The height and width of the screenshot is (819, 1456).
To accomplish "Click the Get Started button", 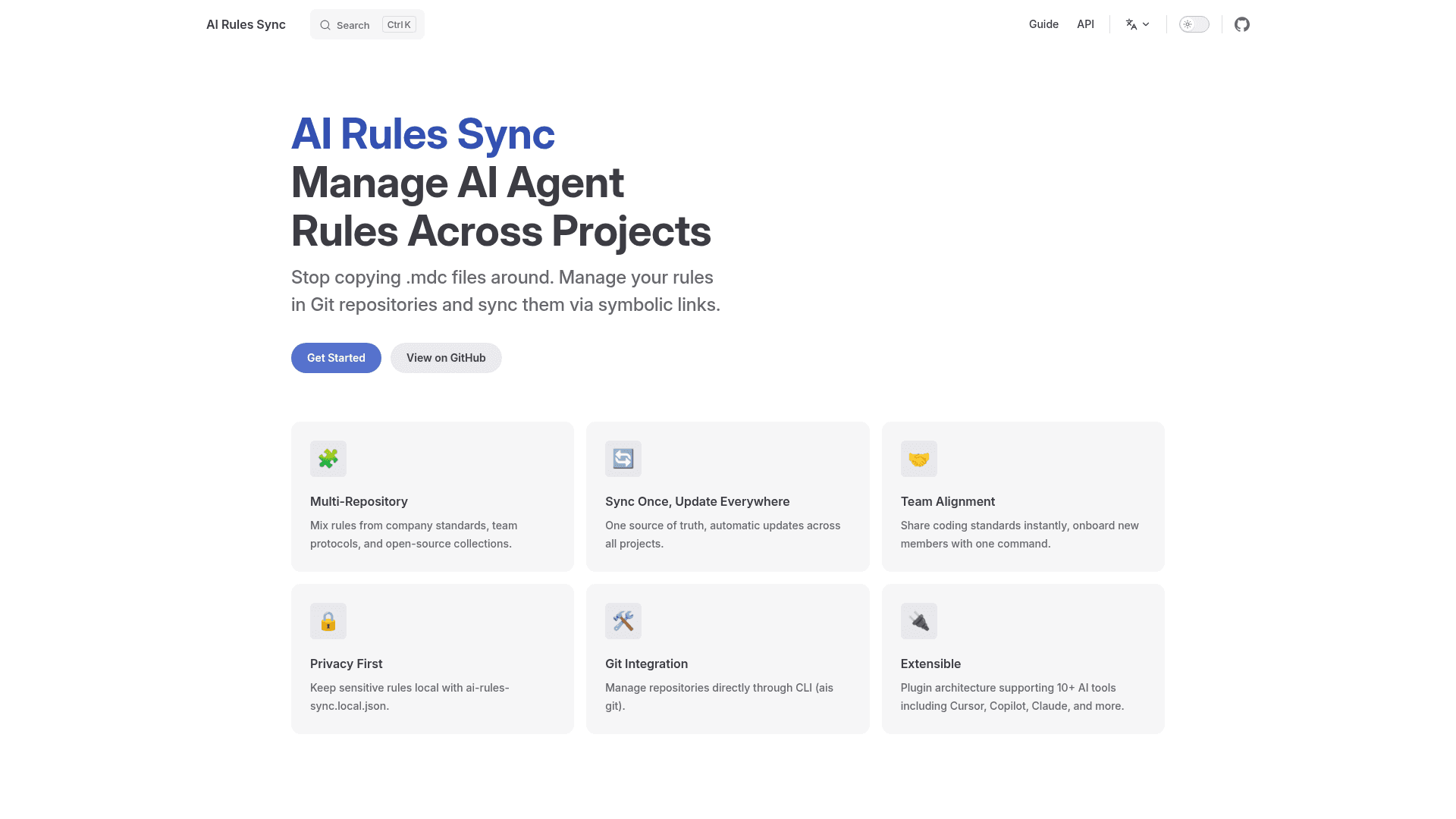I will (336, 357).
